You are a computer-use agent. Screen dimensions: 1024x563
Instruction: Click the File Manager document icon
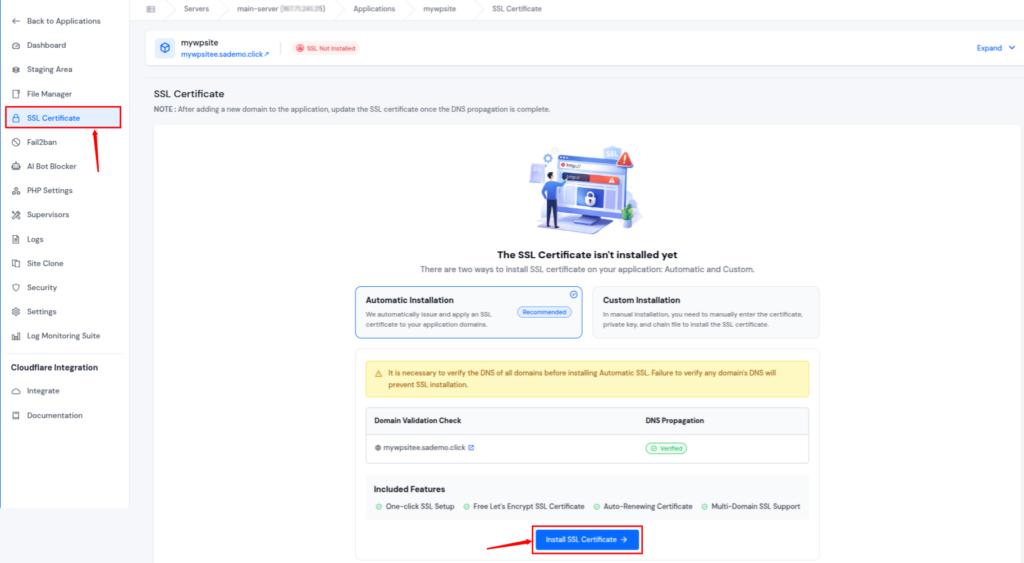16,94
